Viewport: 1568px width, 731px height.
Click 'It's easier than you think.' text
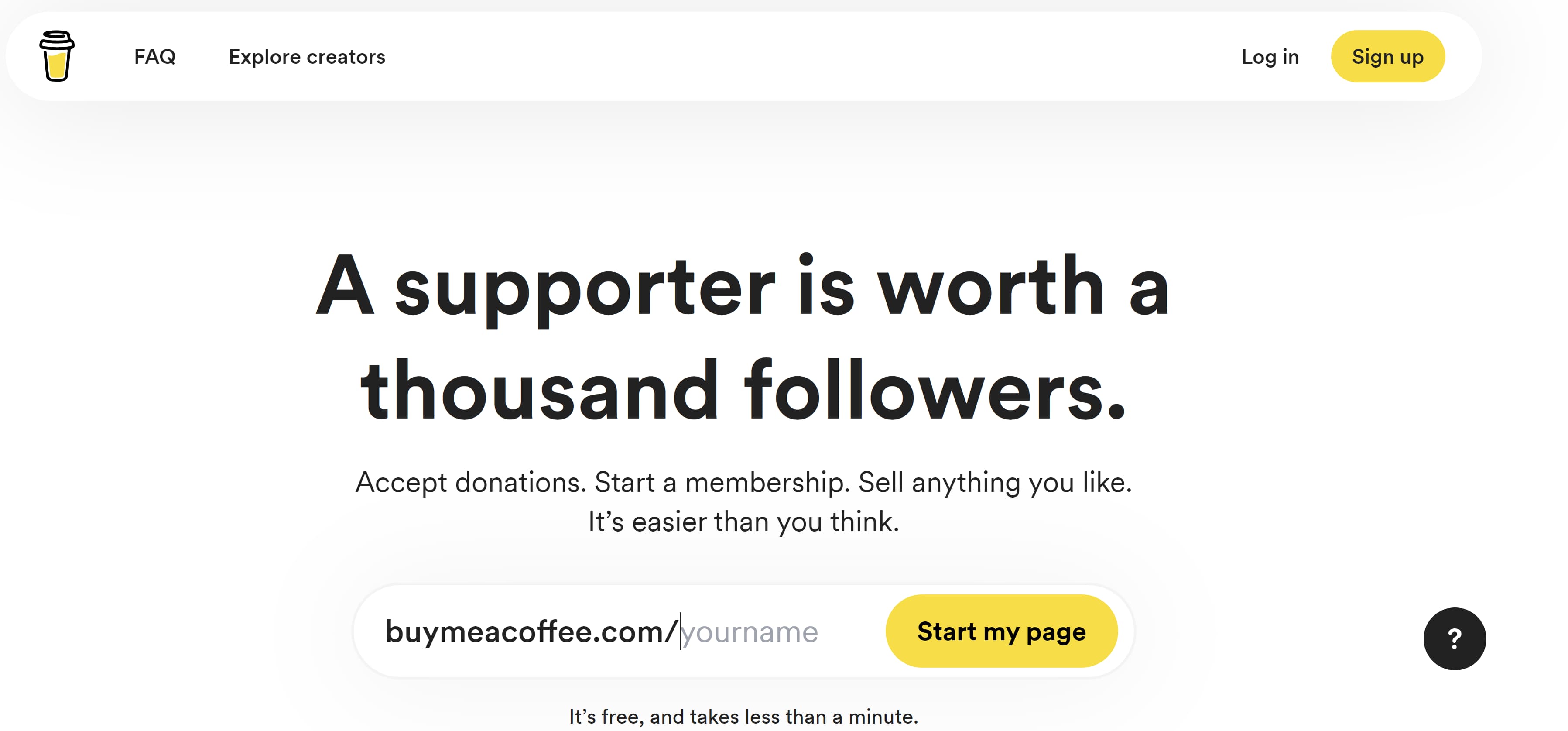743,522
